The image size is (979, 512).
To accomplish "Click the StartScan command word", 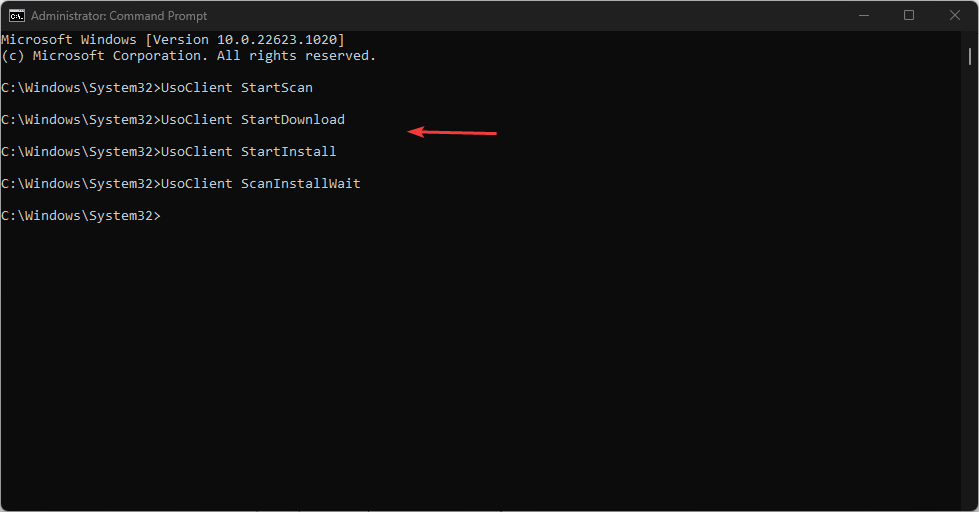I will pyautogui.click(x=277, y=87).
